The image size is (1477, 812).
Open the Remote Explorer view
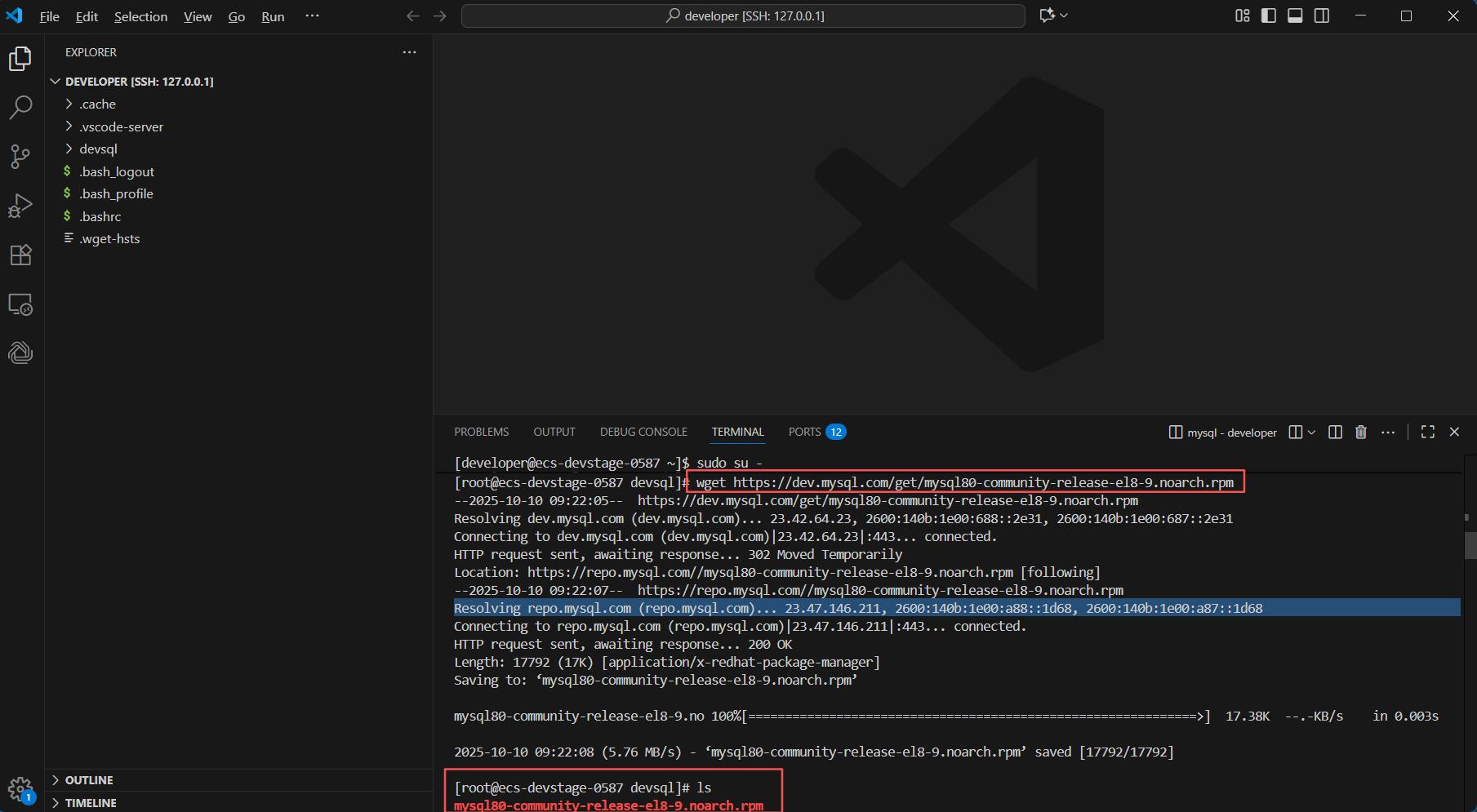click(x=20, y=304)
